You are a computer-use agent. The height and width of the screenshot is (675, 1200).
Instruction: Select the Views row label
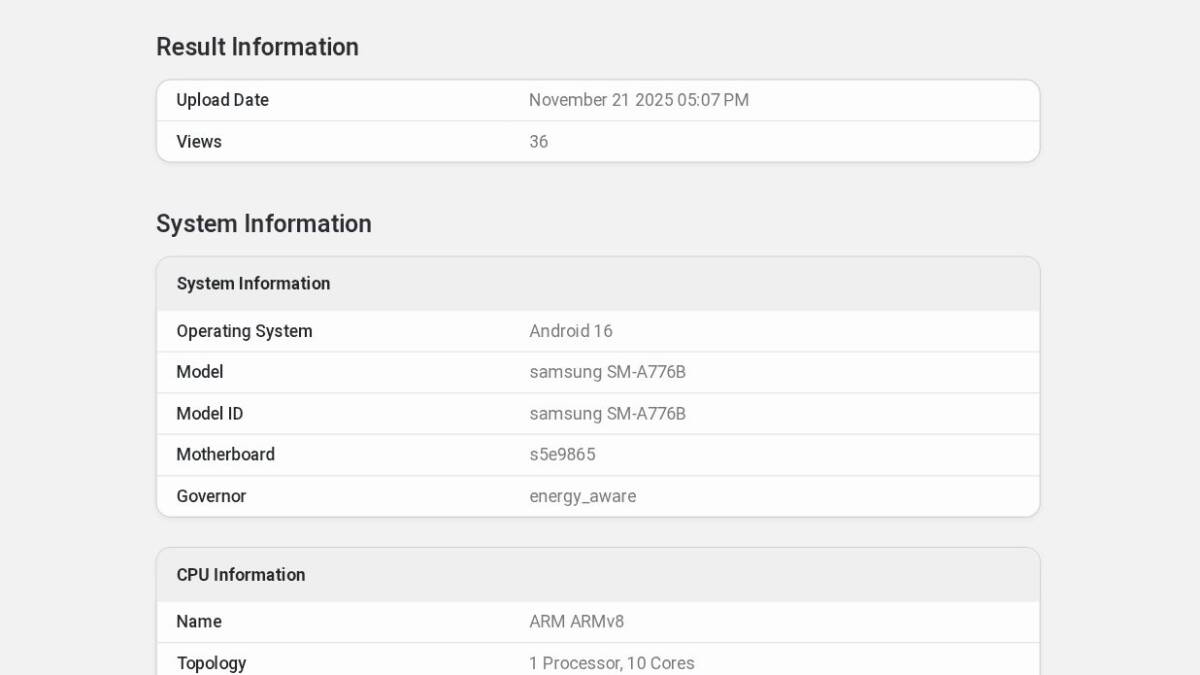198,141
